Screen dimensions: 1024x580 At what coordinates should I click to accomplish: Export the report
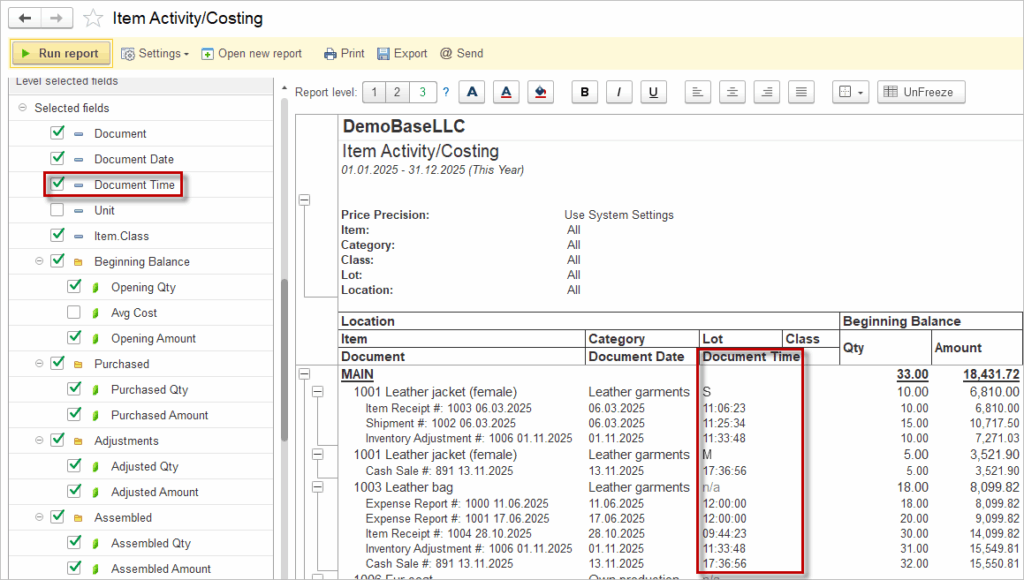[401, 54]
